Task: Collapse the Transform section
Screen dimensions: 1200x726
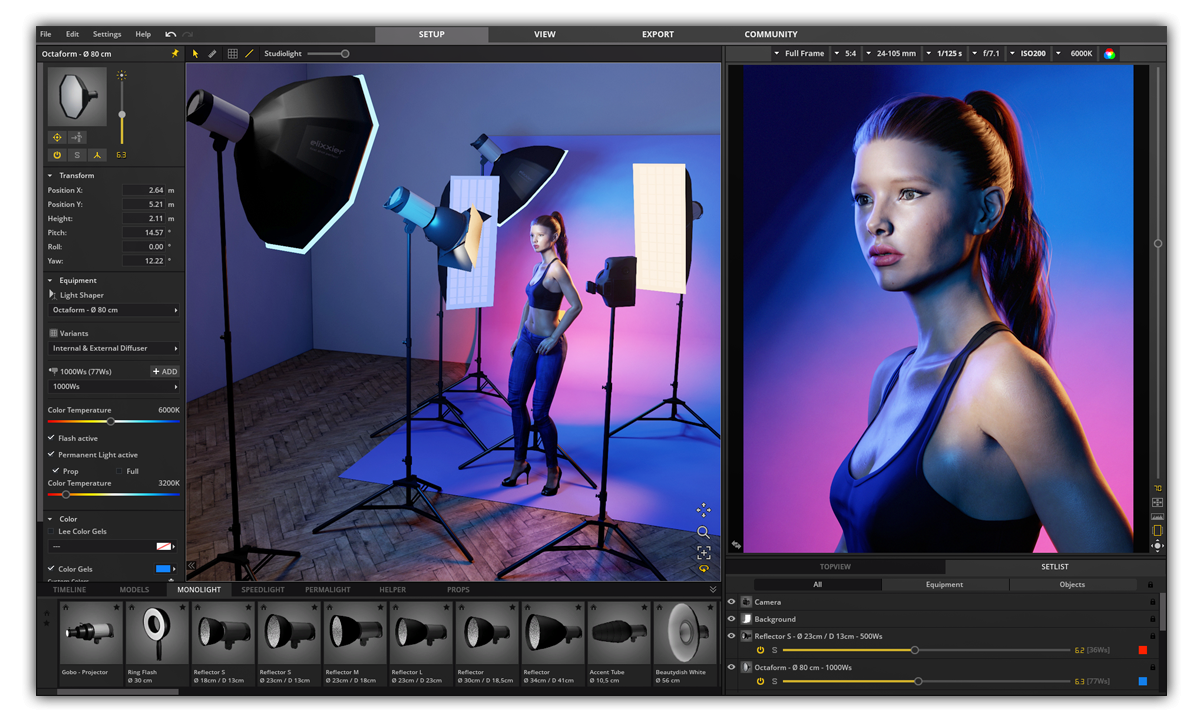Action: 51,176
